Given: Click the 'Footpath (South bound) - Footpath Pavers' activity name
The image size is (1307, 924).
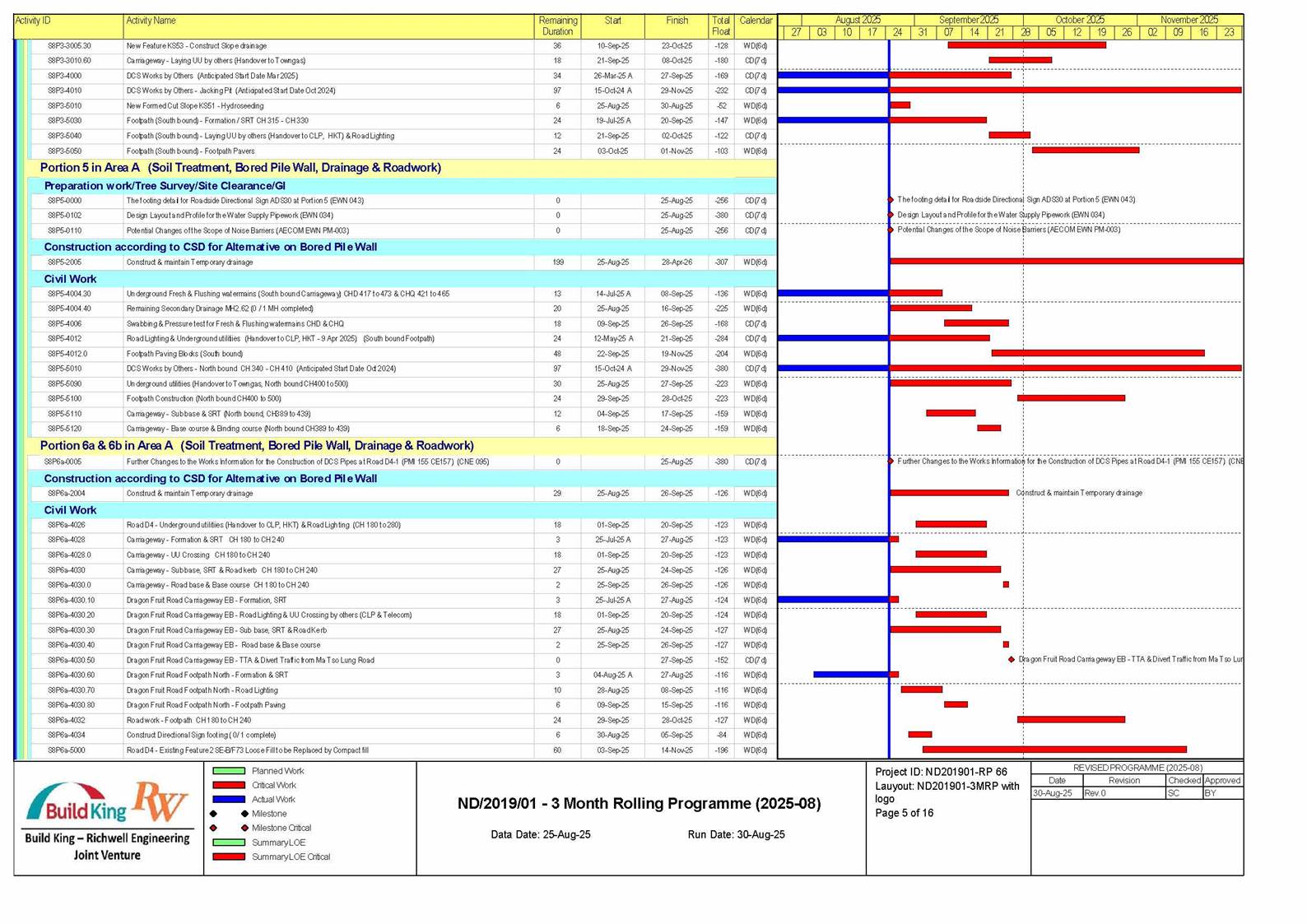Looking at the screenshot, I should (190, 151).
